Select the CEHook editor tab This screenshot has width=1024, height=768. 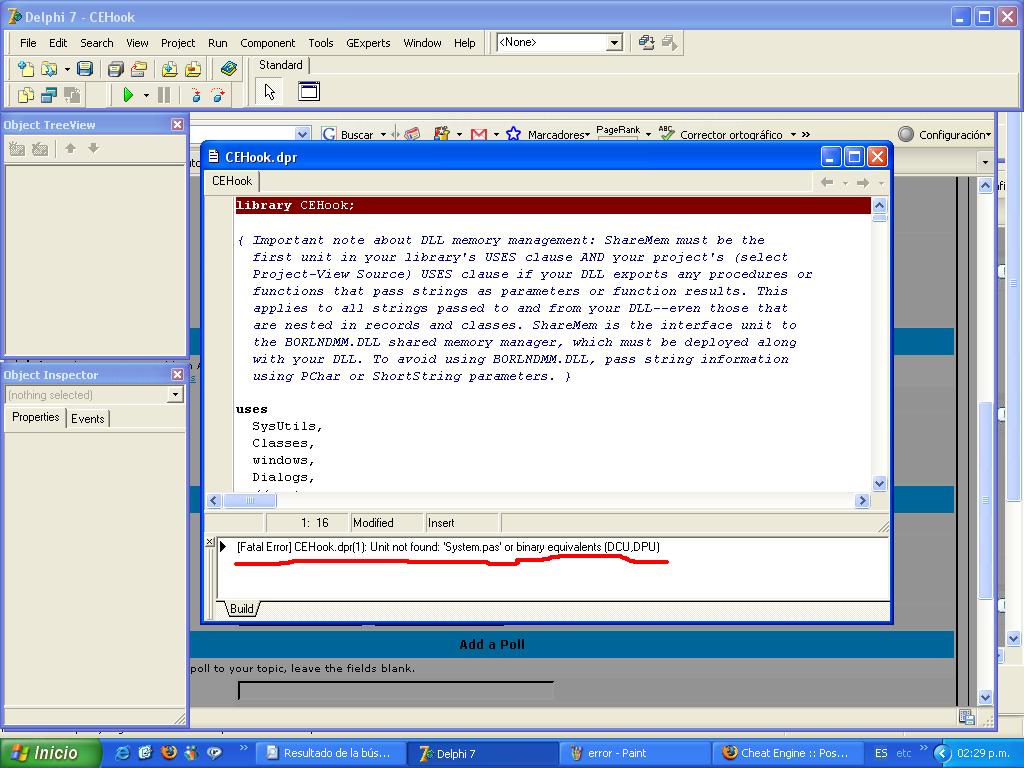[232, 181]
